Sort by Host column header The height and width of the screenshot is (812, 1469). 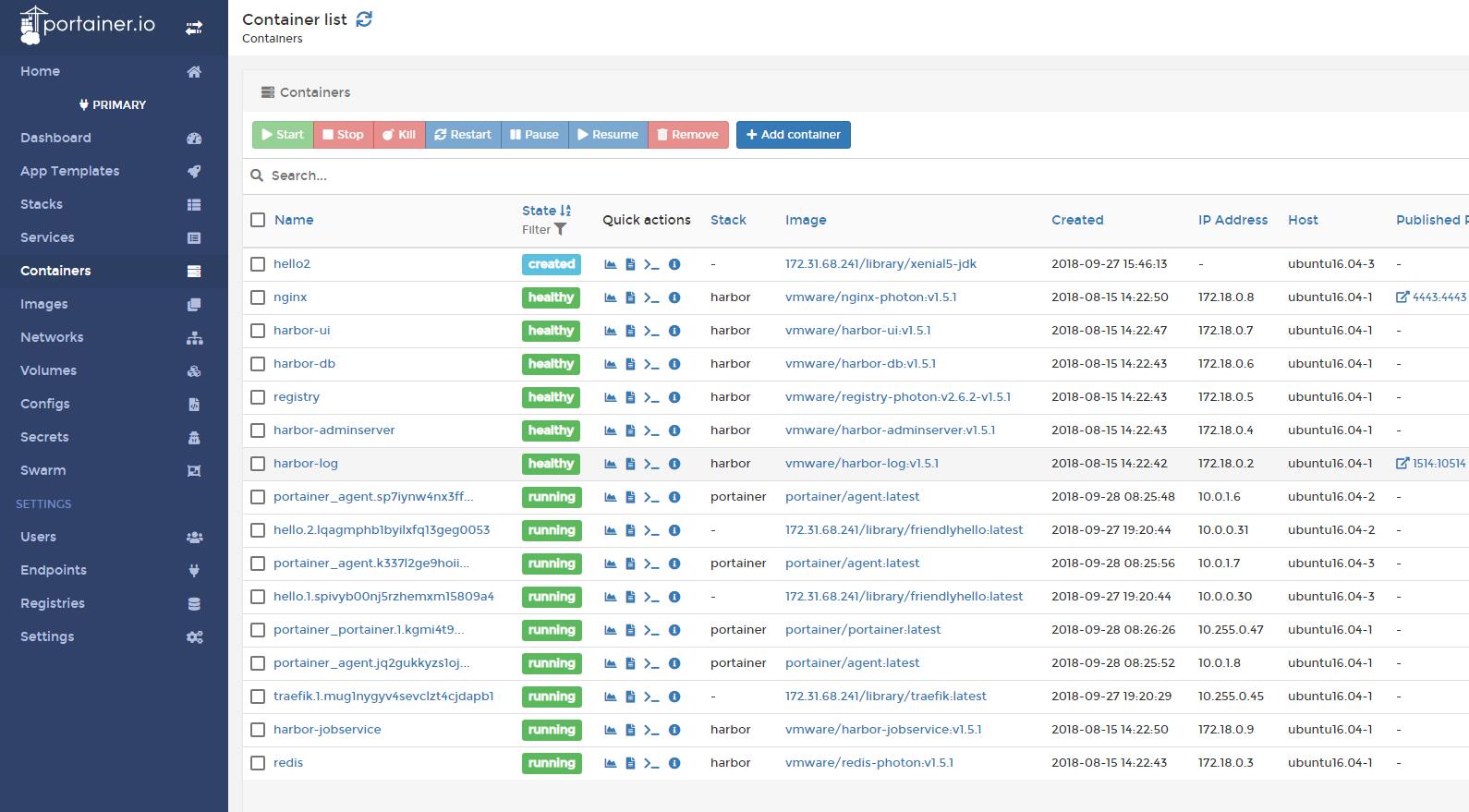(1303, 220)
